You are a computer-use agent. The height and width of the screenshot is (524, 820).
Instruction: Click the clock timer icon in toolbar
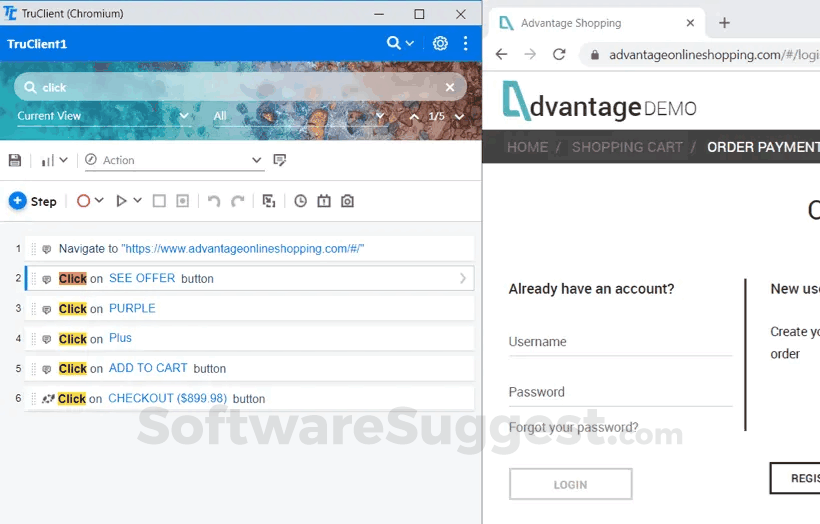coord(300,201)
